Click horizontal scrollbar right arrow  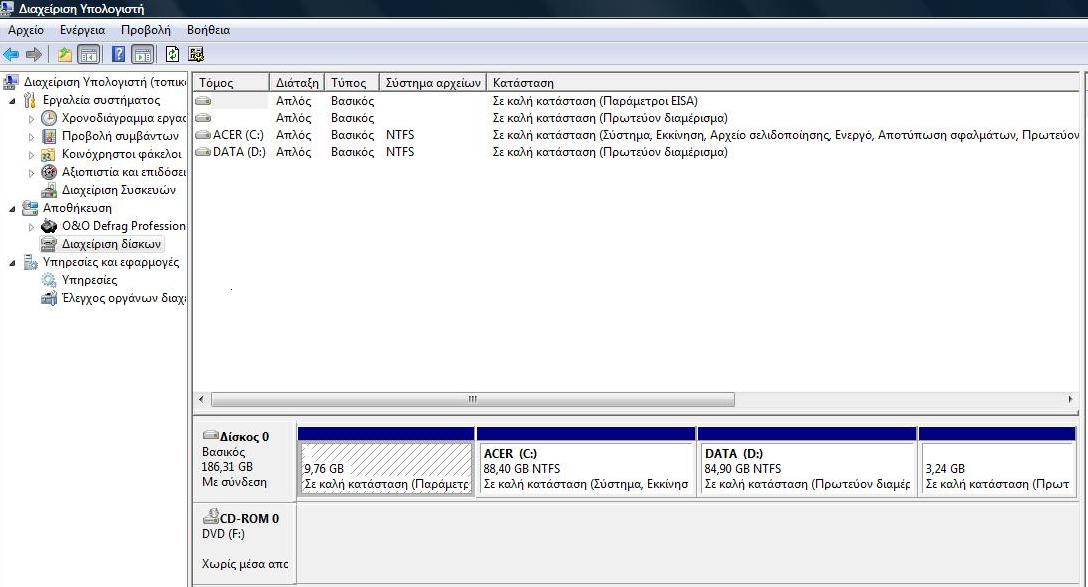1070,400
